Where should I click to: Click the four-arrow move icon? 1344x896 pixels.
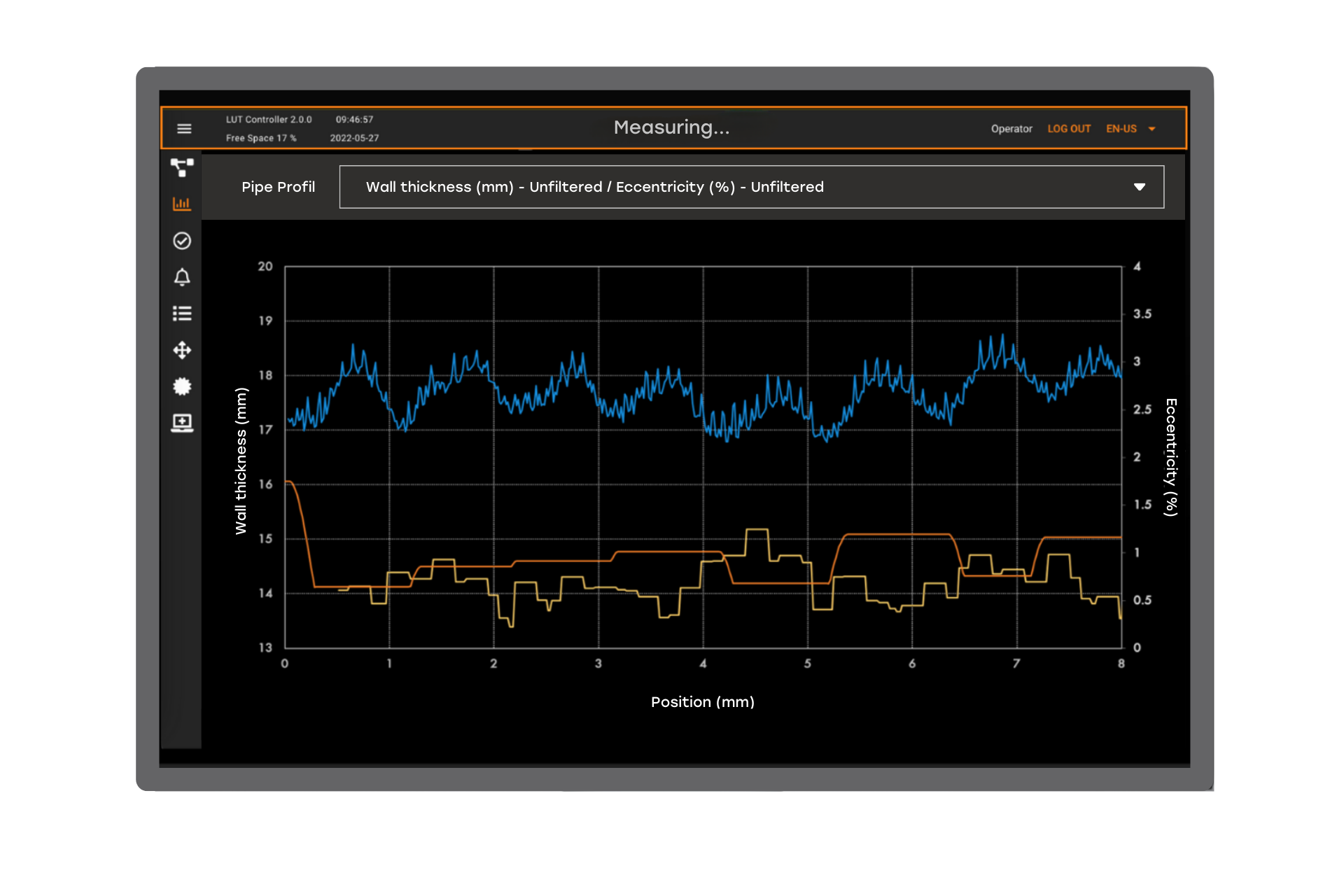[182, 350]
